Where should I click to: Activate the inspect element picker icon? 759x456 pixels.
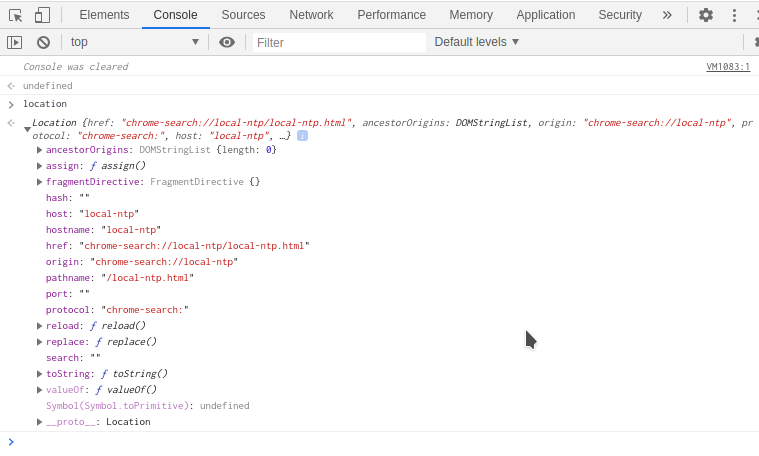coord(15,15)
